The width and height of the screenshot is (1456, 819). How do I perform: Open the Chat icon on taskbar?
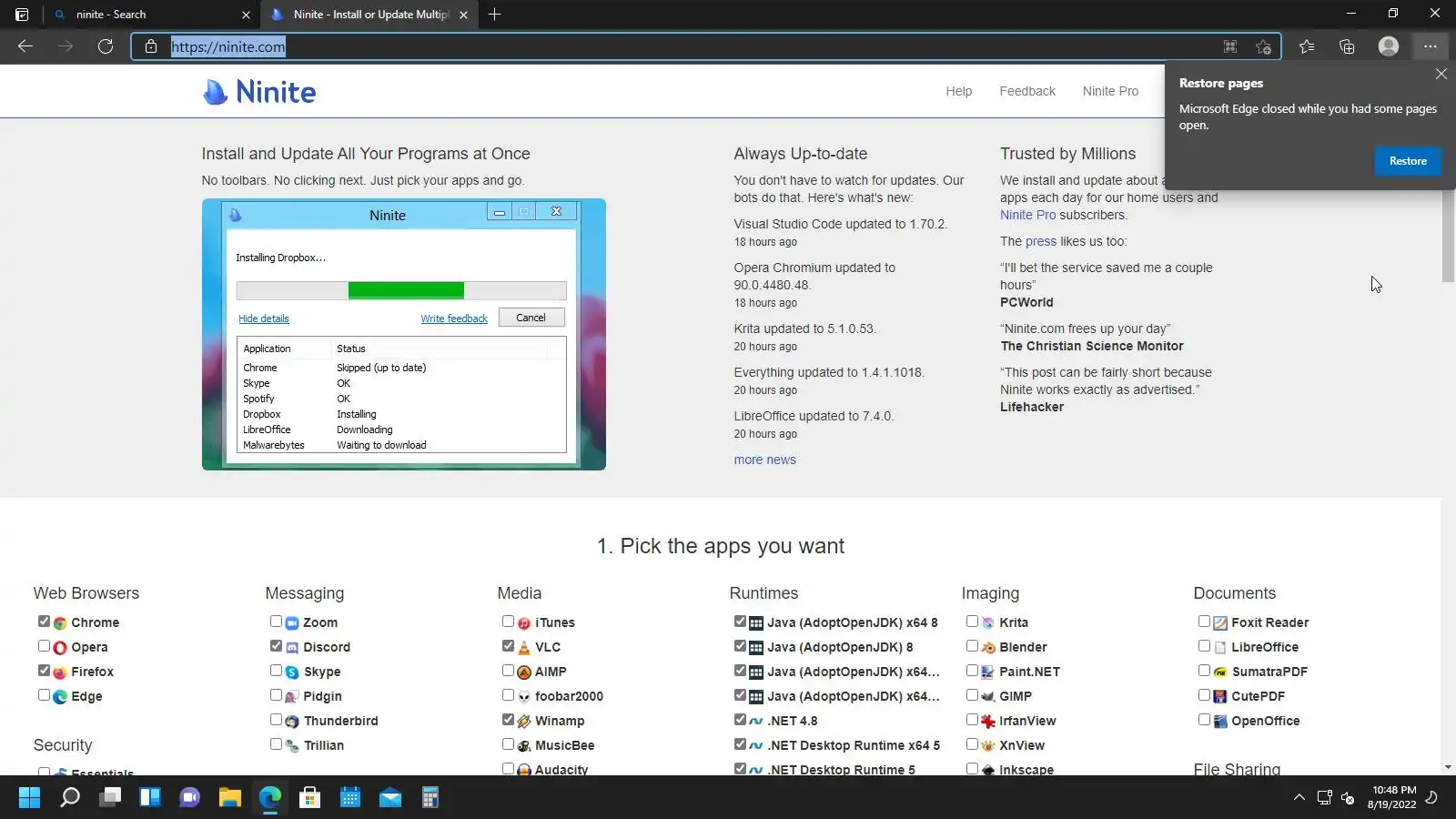click(x=189, y=798)
